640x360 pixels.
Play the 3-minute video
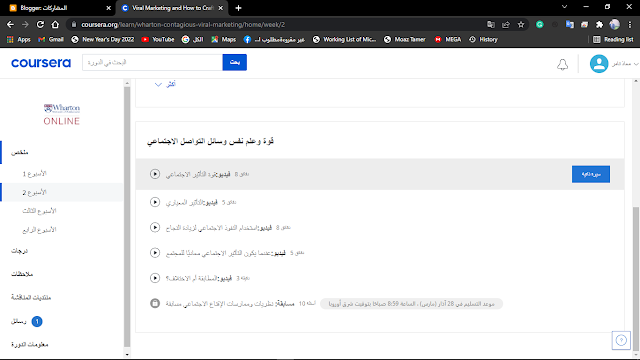click(x=155, y=278)
